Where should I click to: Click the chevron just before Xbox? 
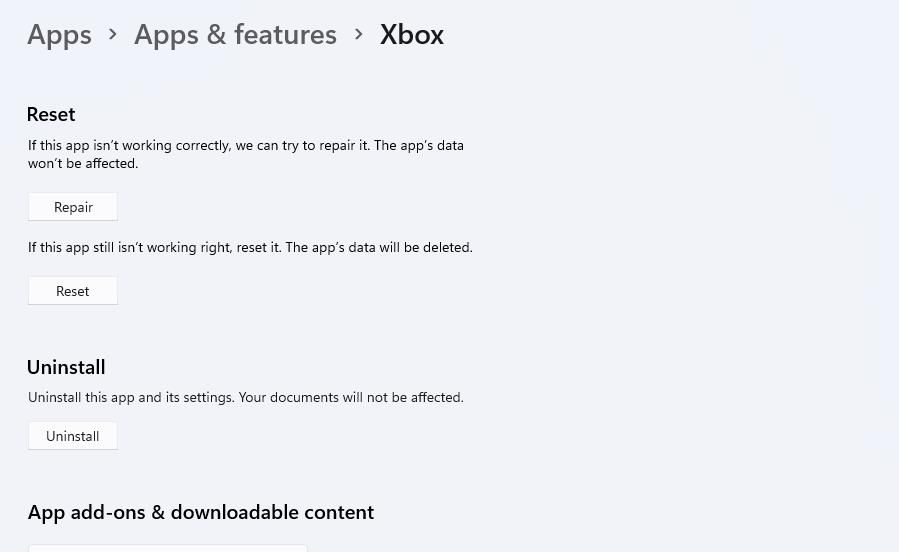click(358, 34)
